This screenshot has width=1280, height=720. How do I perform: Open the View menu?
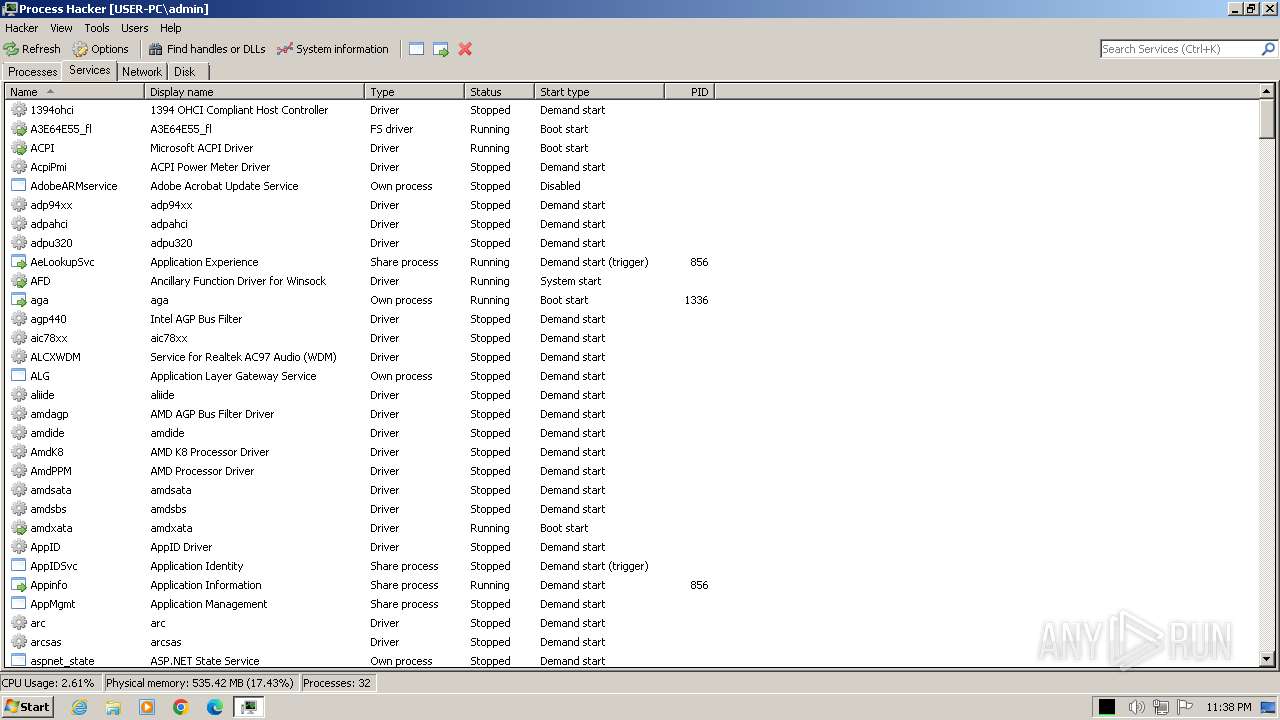61,28
